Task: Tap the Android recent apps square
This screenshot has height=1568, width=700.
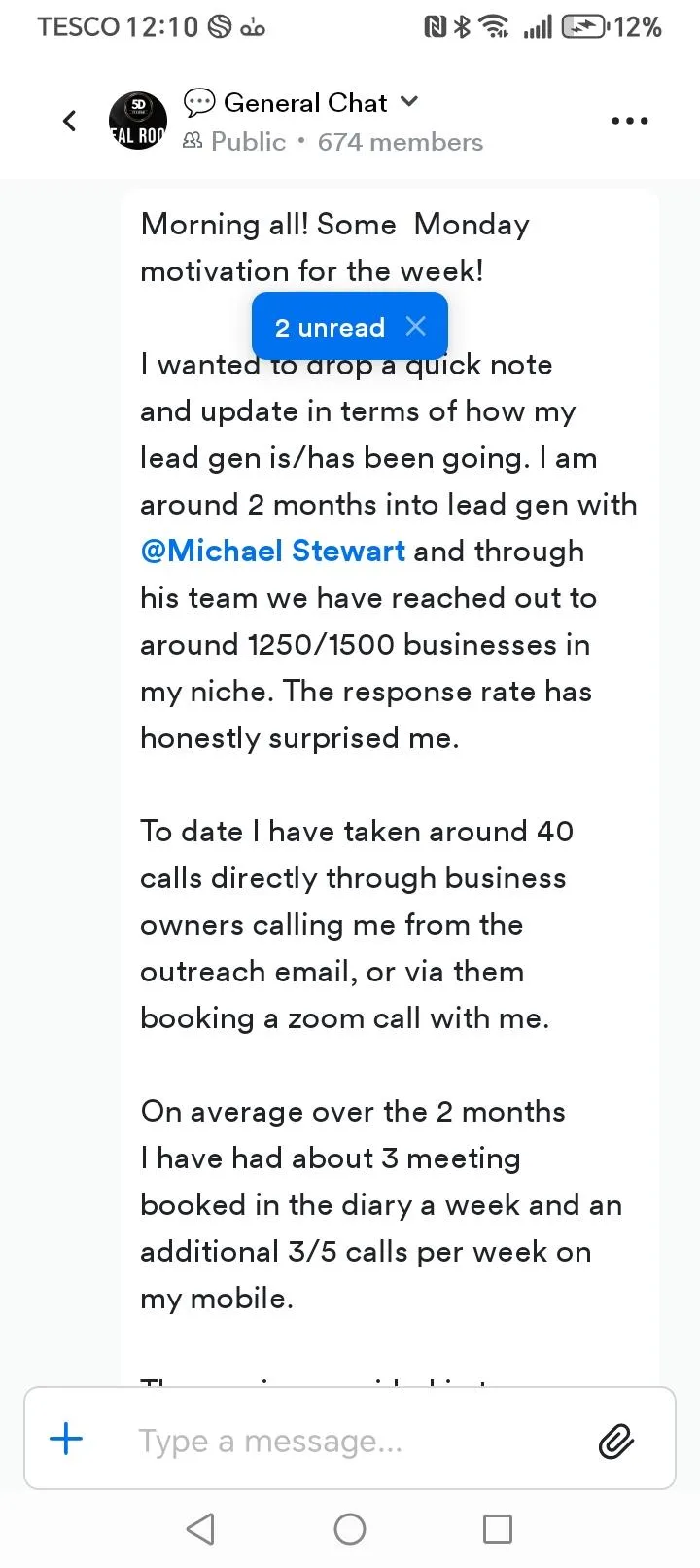Action: point(498,1529)
